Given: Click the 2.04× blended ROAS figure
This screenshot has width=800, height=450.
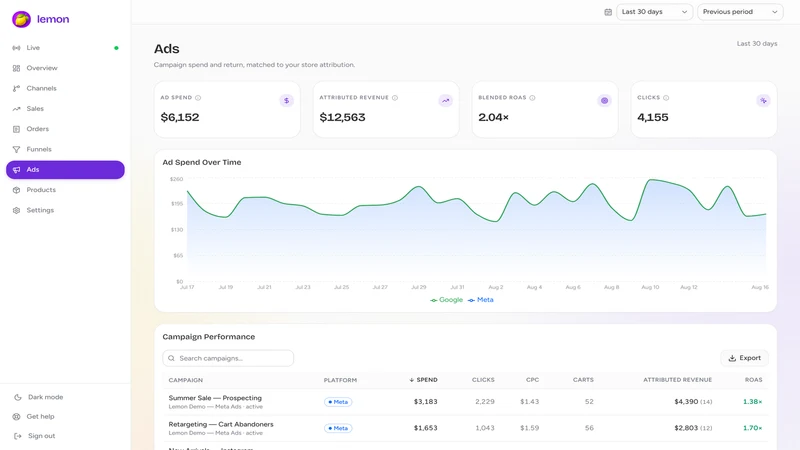Looking at the screenshot, I should tap(493, 117).
